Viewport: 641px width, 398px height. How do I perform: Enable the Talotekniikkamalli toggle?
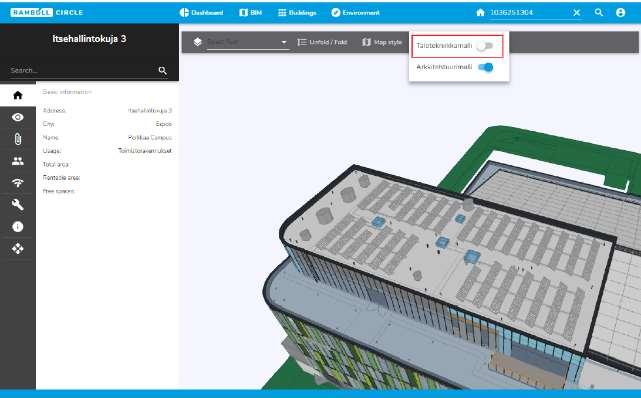pyautogui.click(x=485, y=46)
